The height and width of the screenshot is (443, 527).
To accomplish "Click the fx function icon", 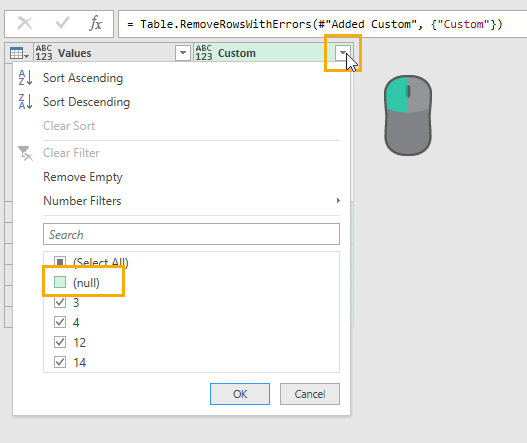I will (x=96, y=24).
